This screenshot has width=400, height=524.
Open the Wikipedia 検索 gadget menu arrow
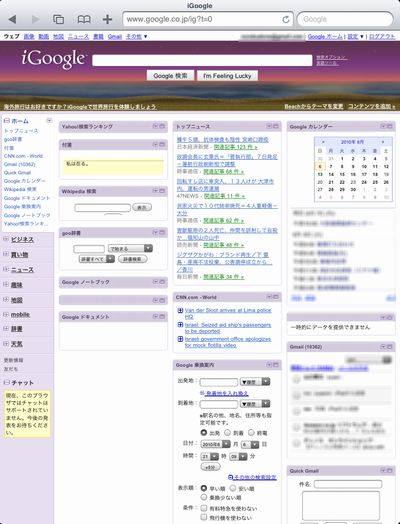click(x=155, y=191)
